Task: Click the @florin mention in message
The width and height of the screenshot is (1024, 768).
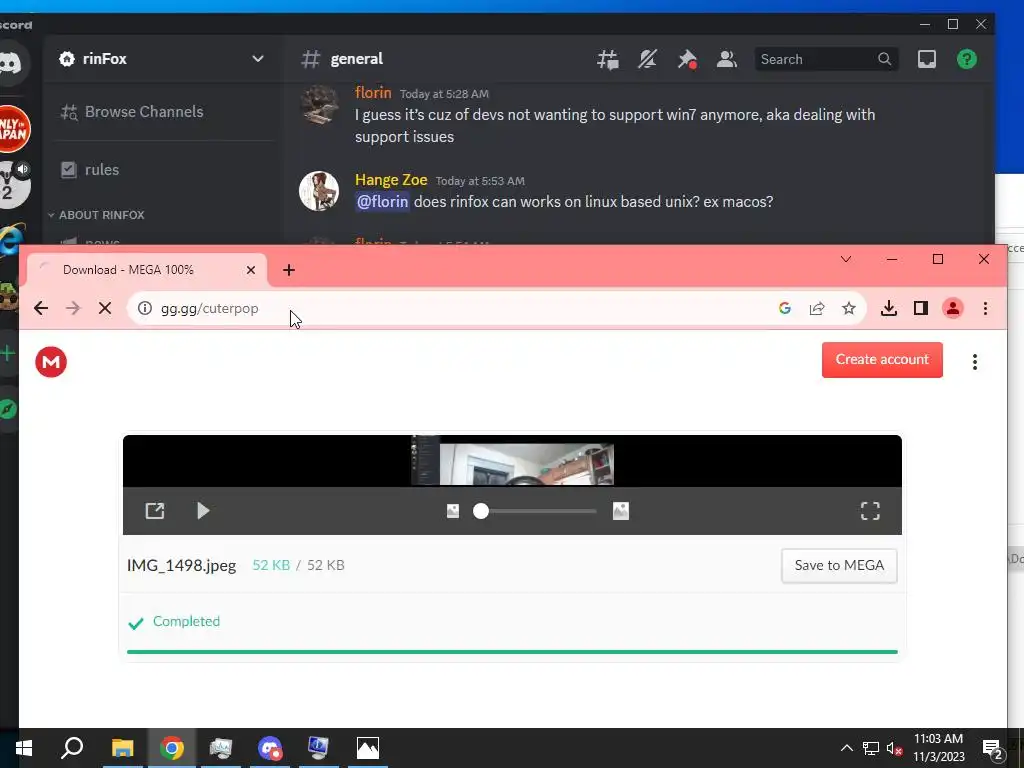Action: [382, 202]
